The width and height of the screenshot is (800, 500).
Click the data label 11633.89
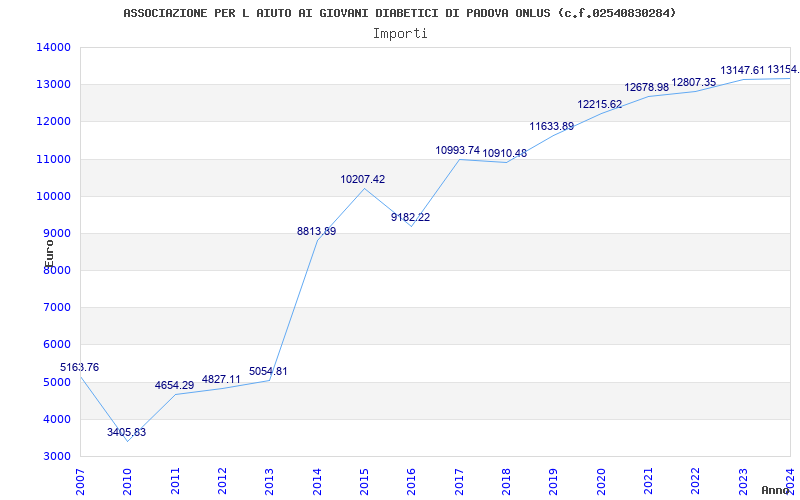(552, 126)
